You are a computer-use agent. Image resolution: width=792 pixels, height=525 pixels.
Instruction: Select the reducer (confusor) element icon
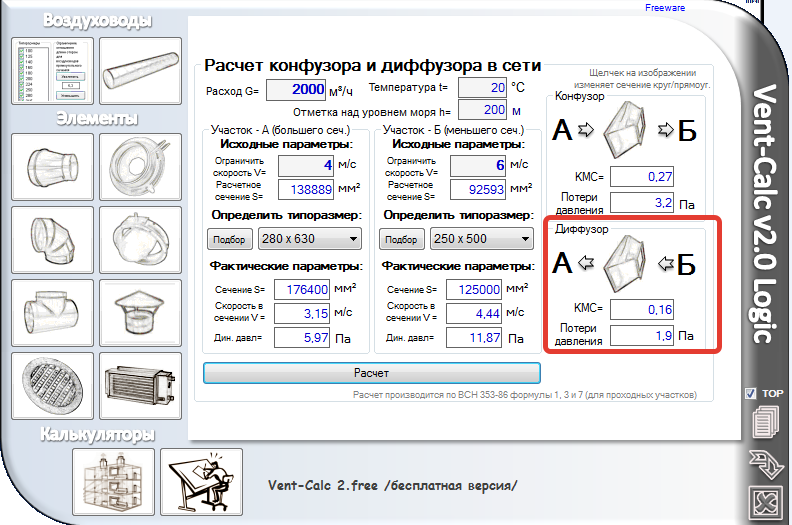click(53, 167)
